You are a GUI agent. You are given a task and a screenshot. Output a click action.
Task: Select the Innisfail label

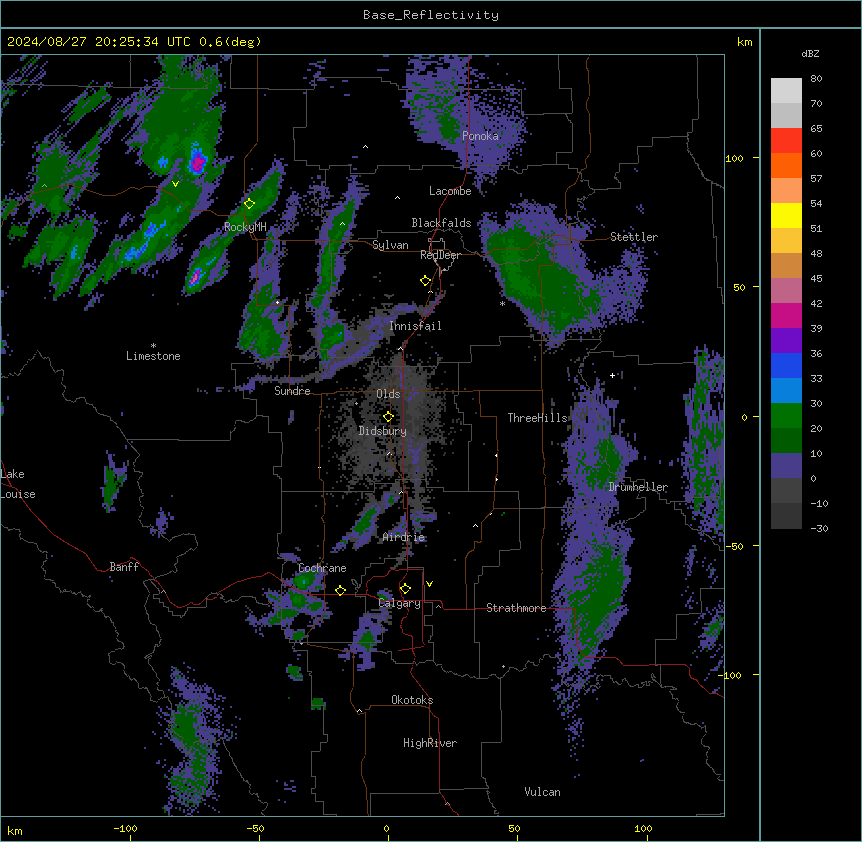[415, 326]
